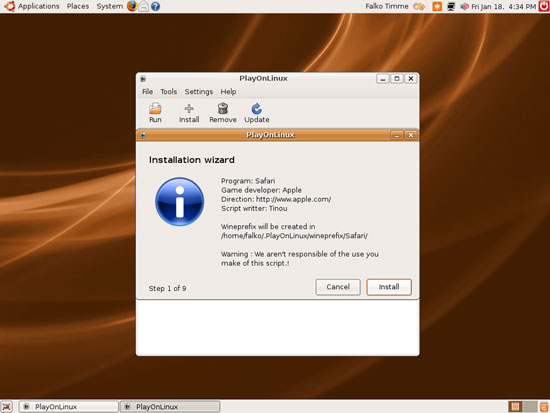Click the Install button in wizard
This screenshot has height=413, width=550.
[389, 287]
